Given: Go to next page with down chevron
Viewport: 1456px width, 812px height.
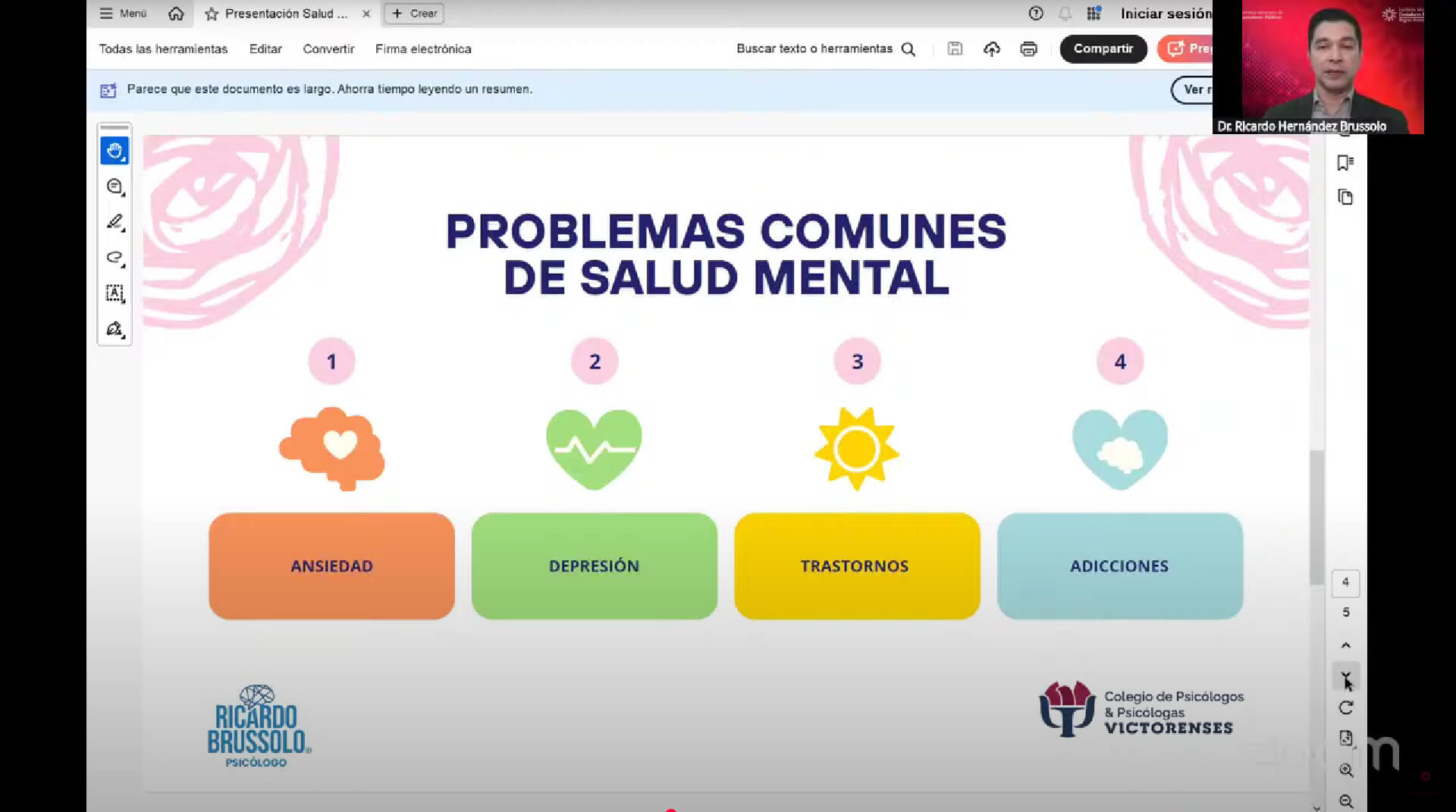Looking at the screenshot, I should coord(1345,676).
